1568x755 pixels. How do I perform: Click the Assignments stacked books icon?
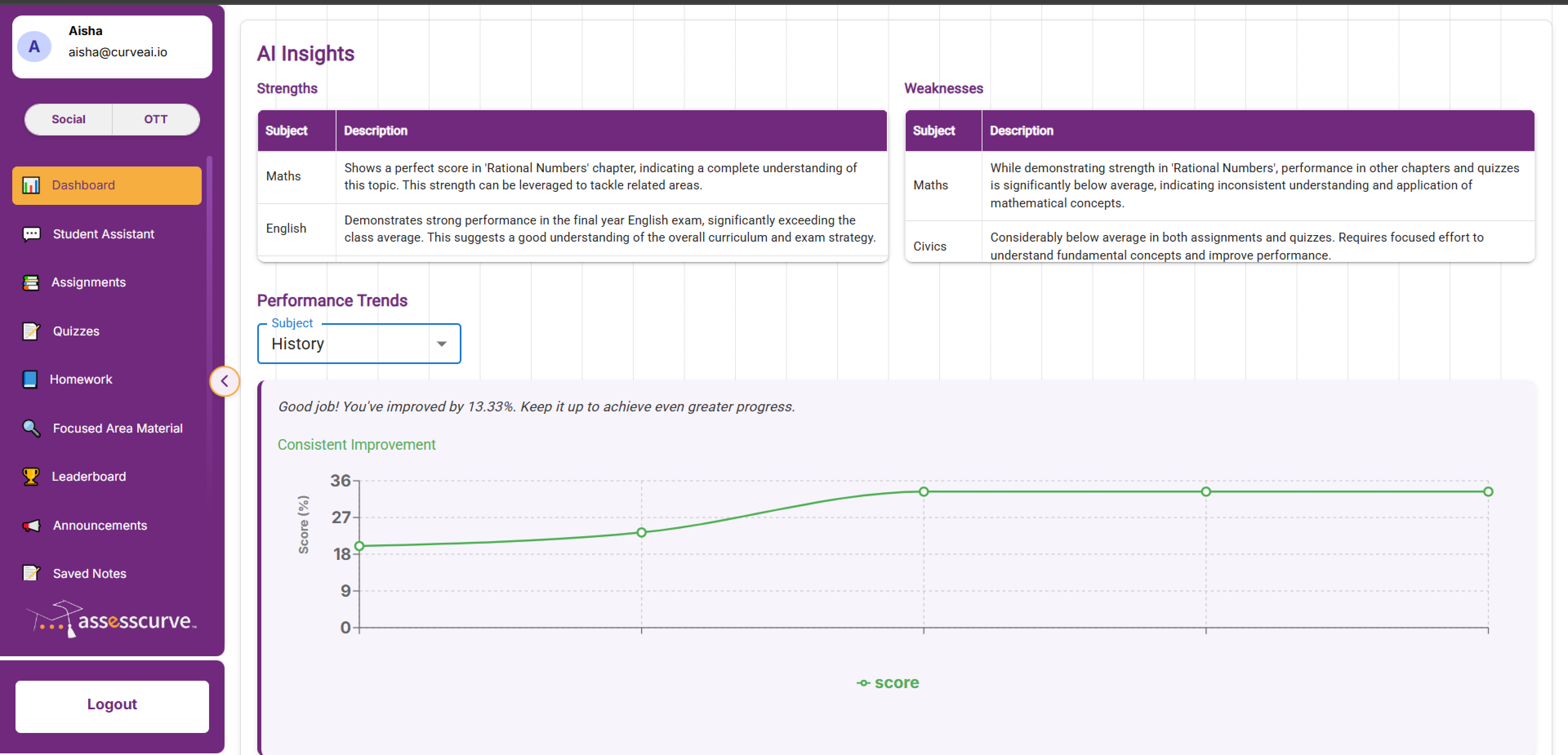point(31,282)
